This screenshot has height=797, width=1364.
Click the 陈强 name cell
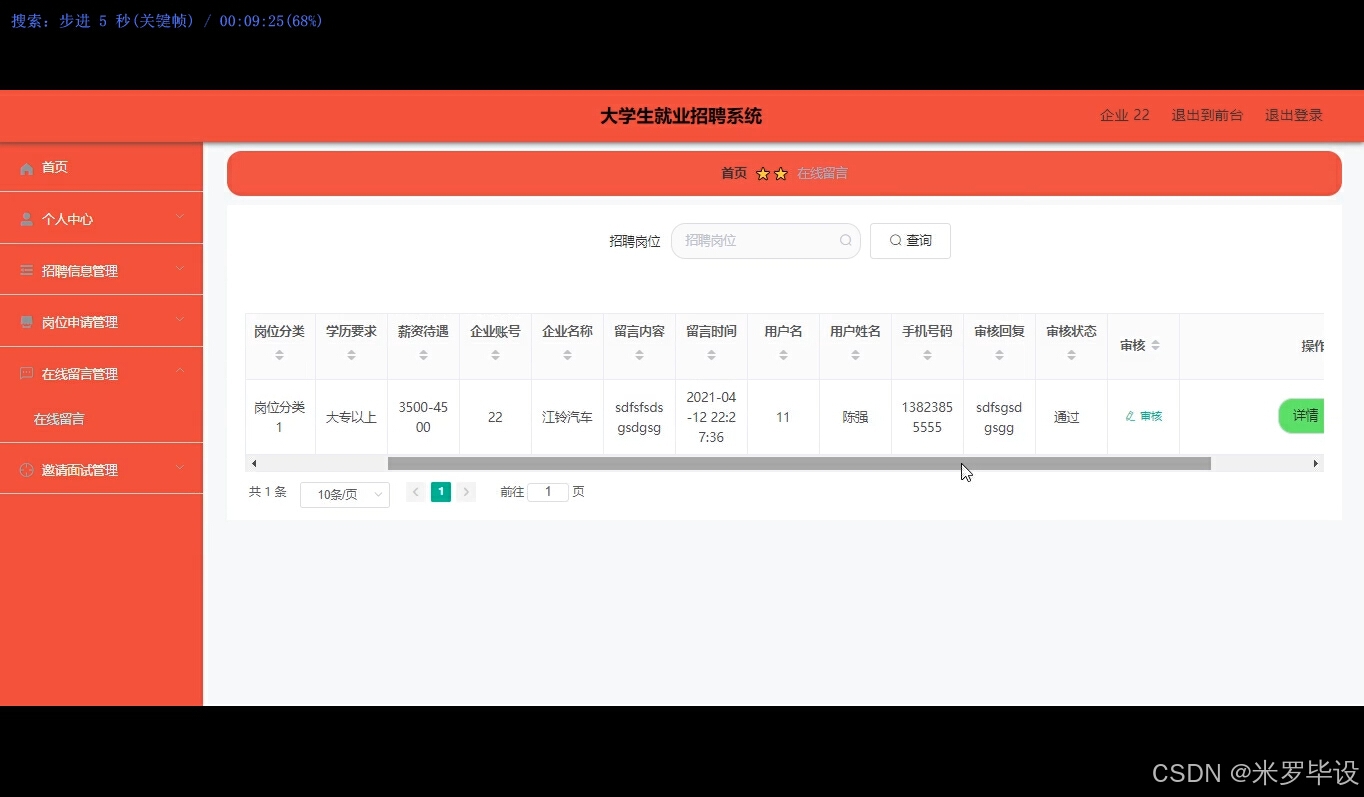(855, 417)
